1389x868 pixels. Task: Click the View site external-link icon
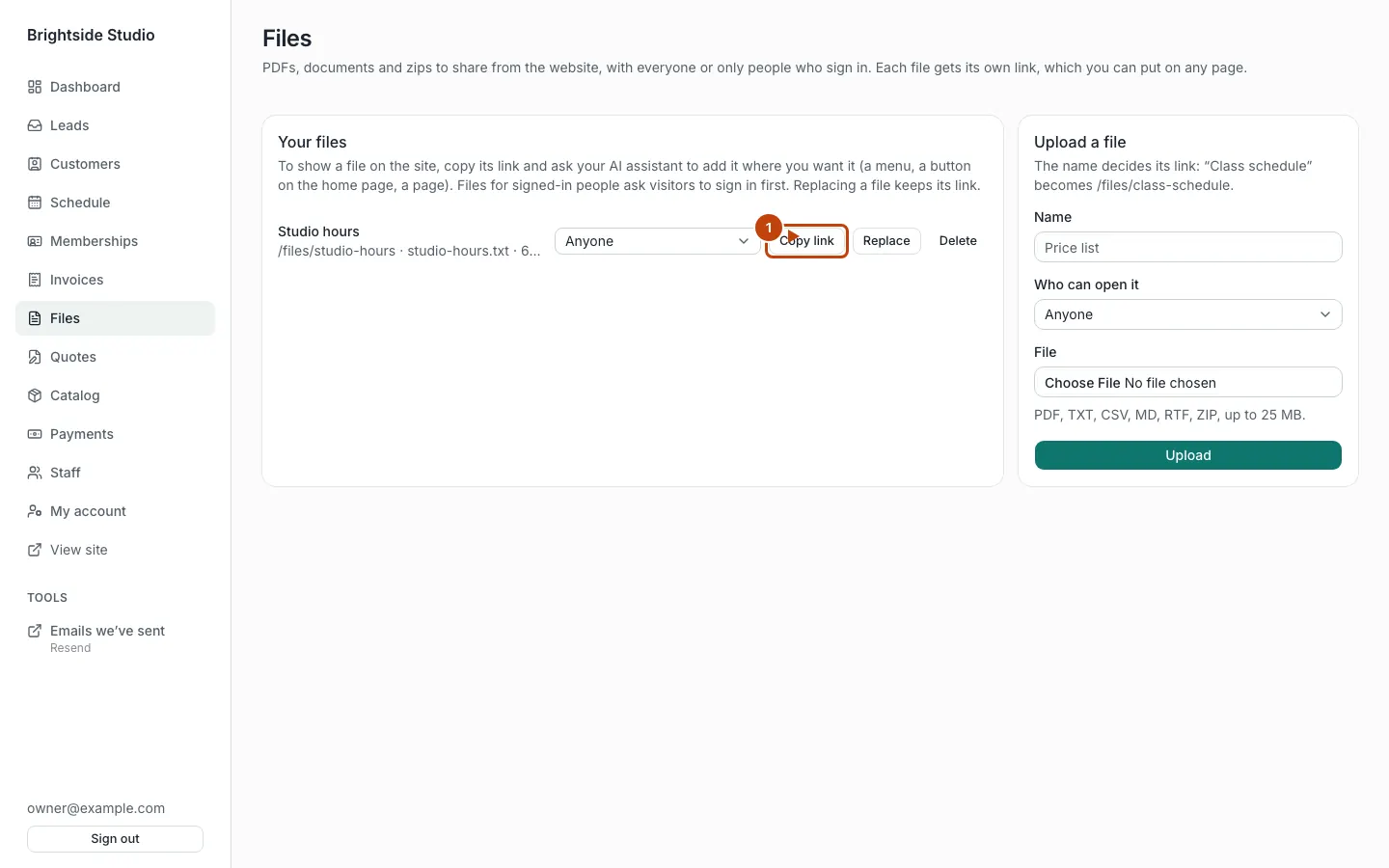(x=35, y=550)
